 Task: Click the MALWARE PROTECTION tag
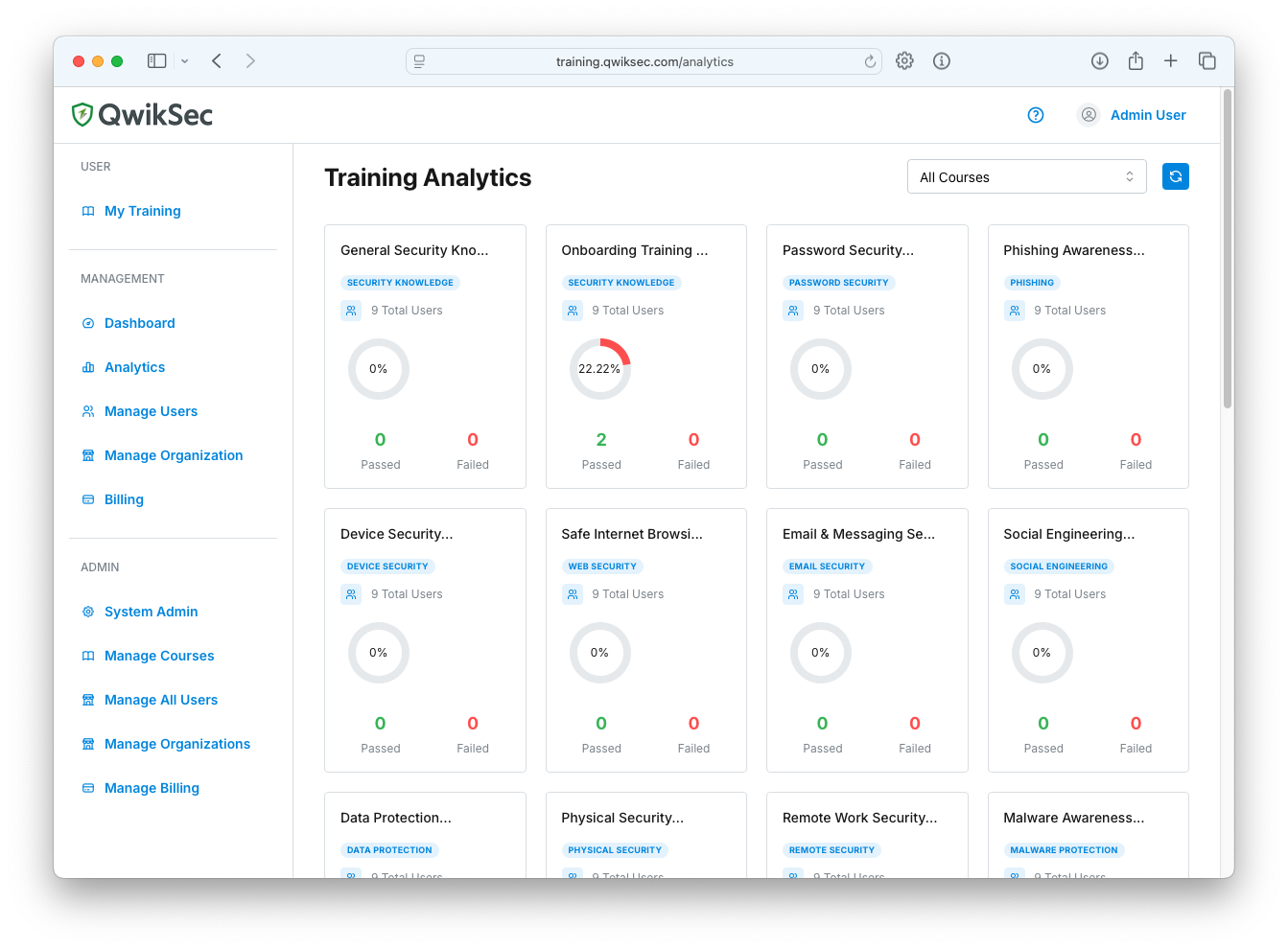click(x=1064, y=850)
